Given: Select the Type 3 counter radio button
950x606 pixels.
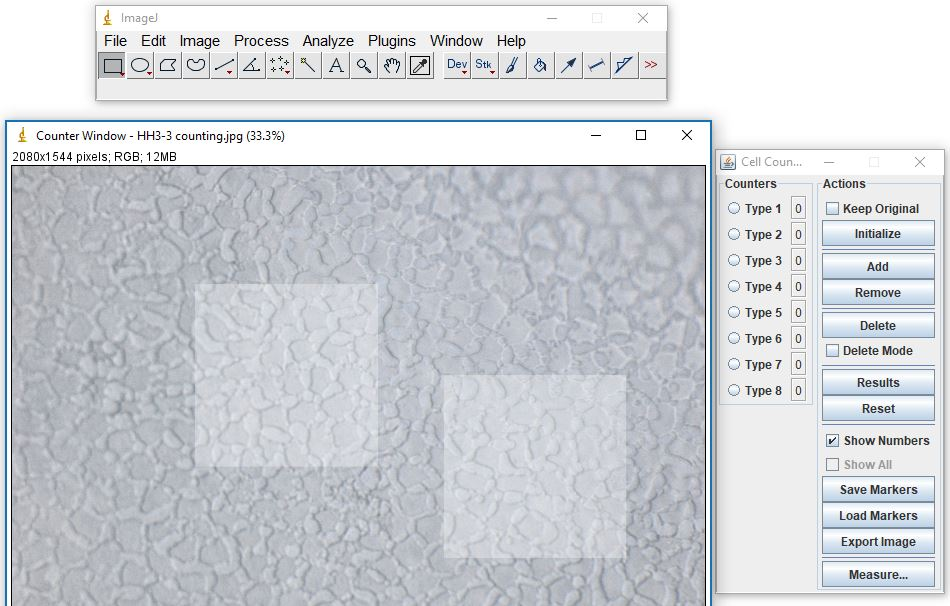Looking at the screenshot, I should tap(735, 261).
